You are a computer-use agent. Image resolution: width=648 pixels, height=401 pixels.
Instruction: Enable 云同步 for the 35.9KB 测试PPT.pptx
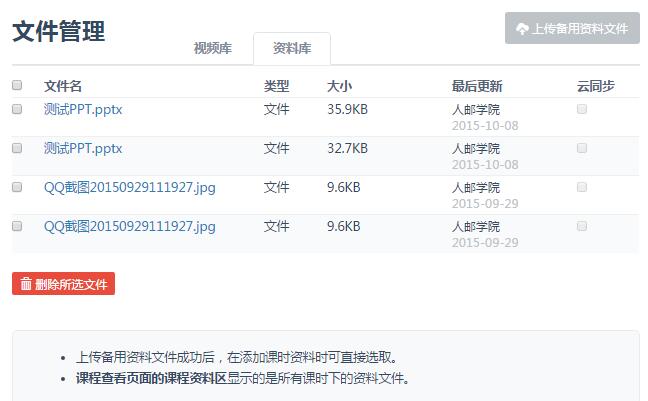point(582,109)
